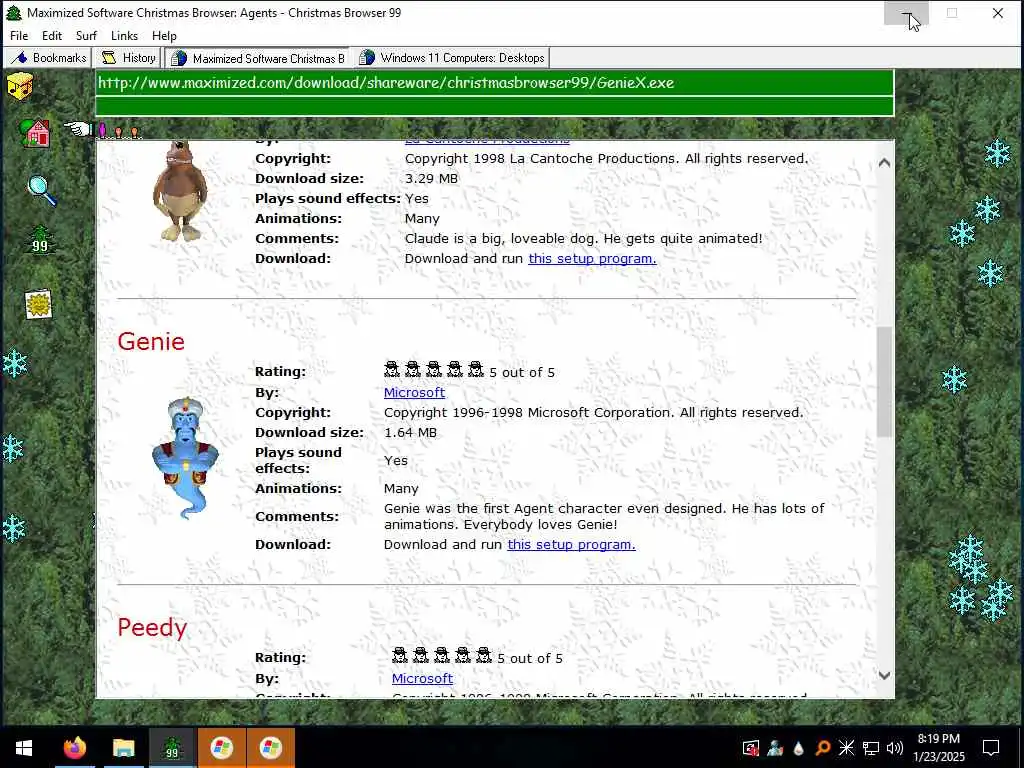Click Genie's '1.64 MB' download size
The width and height of the screenshot is (1024, 768).
pos(410,432)
